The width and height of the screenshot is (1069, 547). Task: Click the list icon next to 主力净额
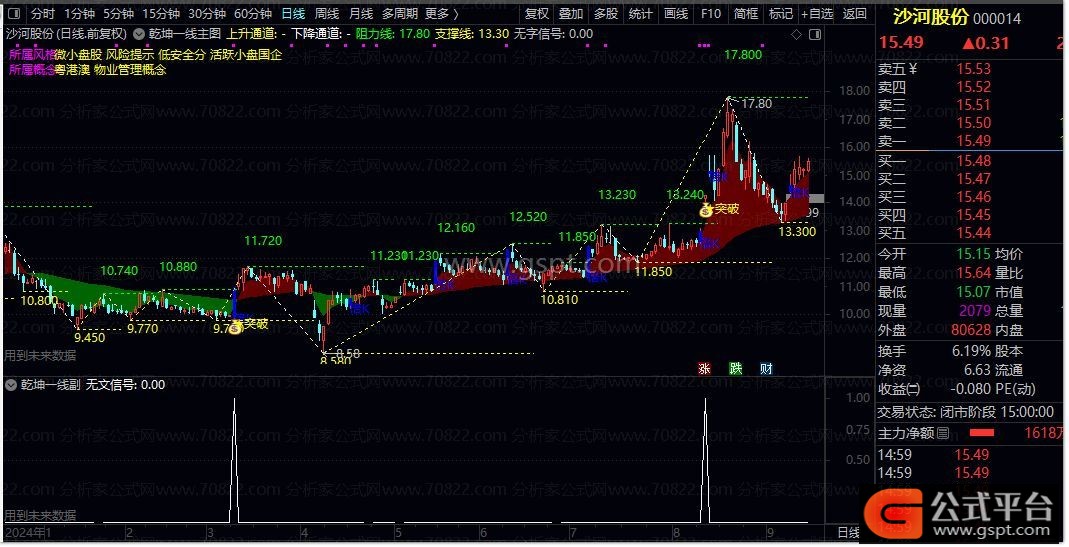(943, 433)
